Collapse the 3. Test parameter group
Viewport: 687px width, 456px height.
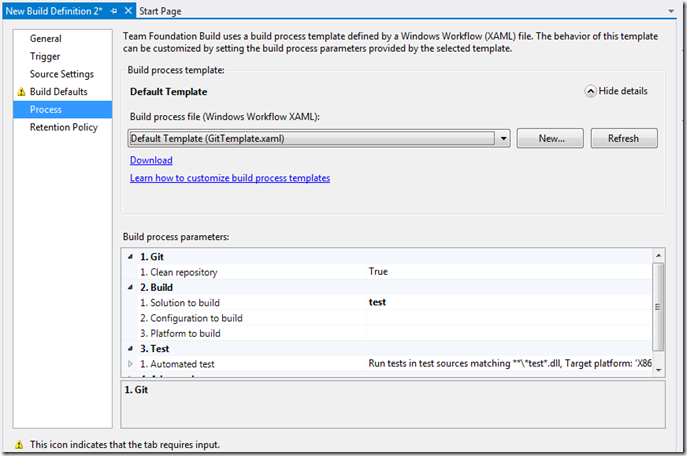(x=130, y=349)
